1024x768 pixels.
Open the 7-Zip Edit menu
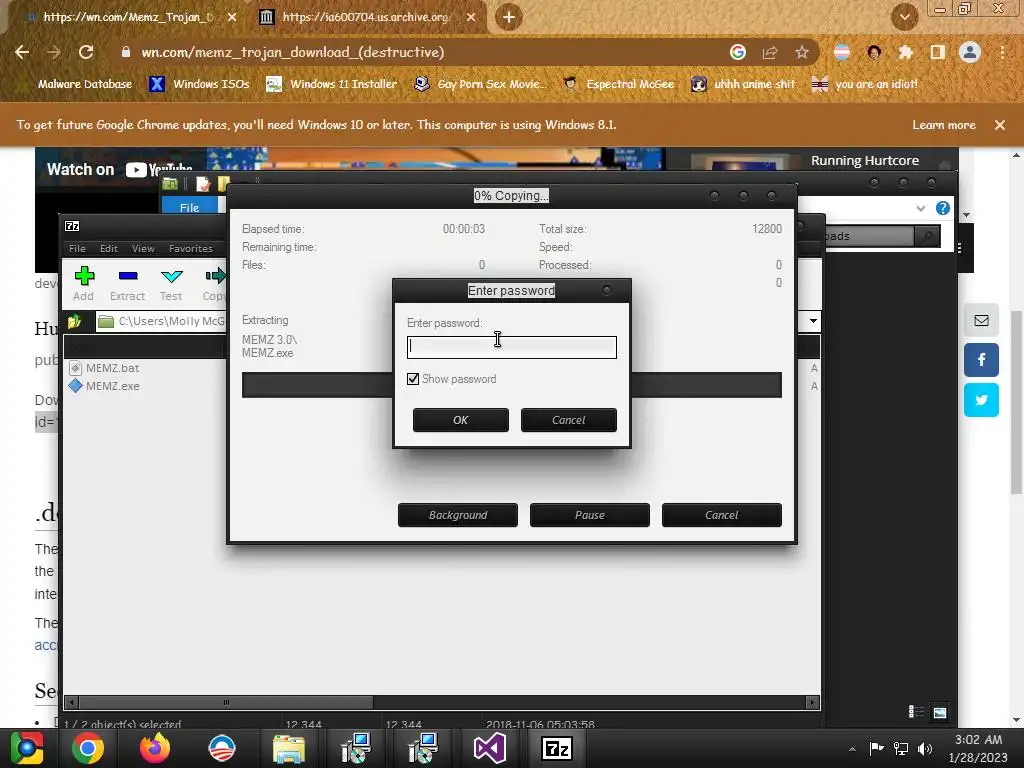pyautogui.click(x=108, y=248)
